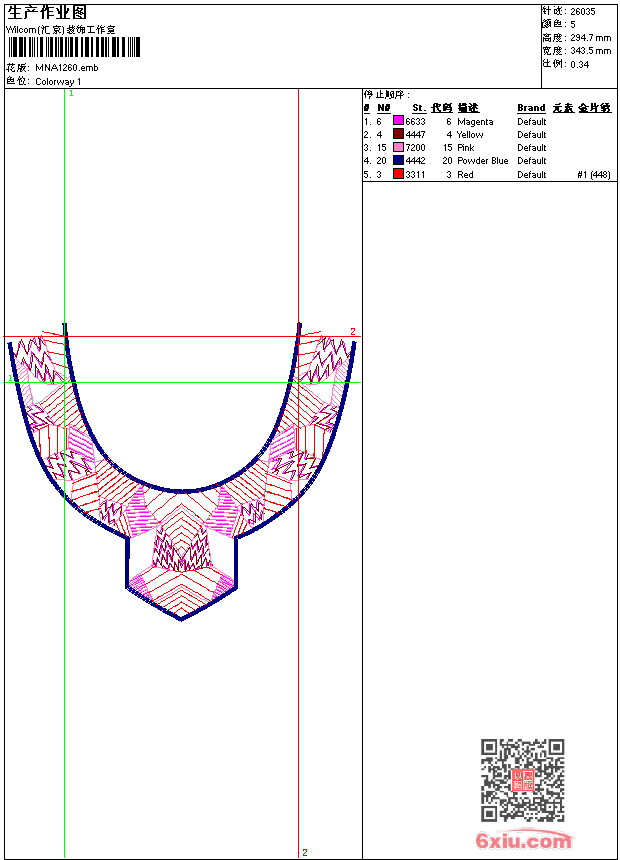Click the 描述 description column header

[x=468, y=108]
